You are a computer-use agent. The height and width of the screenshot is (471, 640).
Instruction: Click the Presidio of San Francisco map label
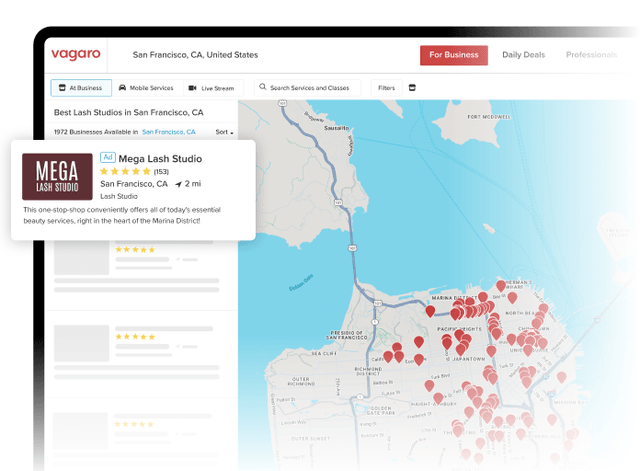coord(347,335)
